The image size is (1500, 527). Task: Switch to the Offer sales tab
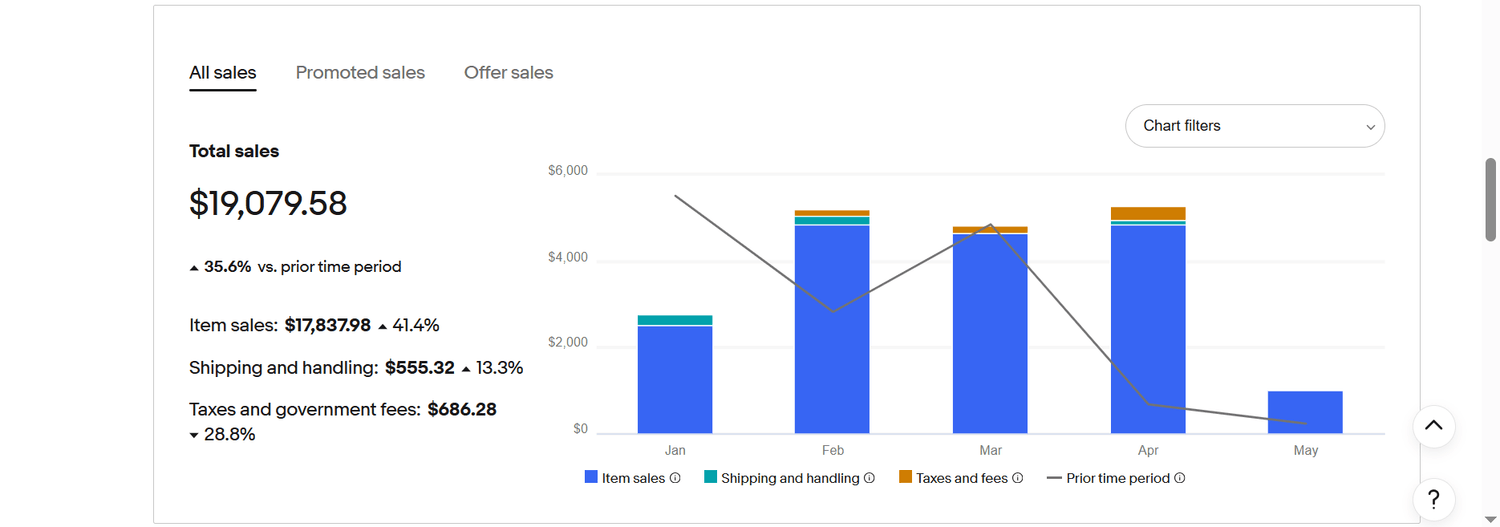tap(508, 73)
